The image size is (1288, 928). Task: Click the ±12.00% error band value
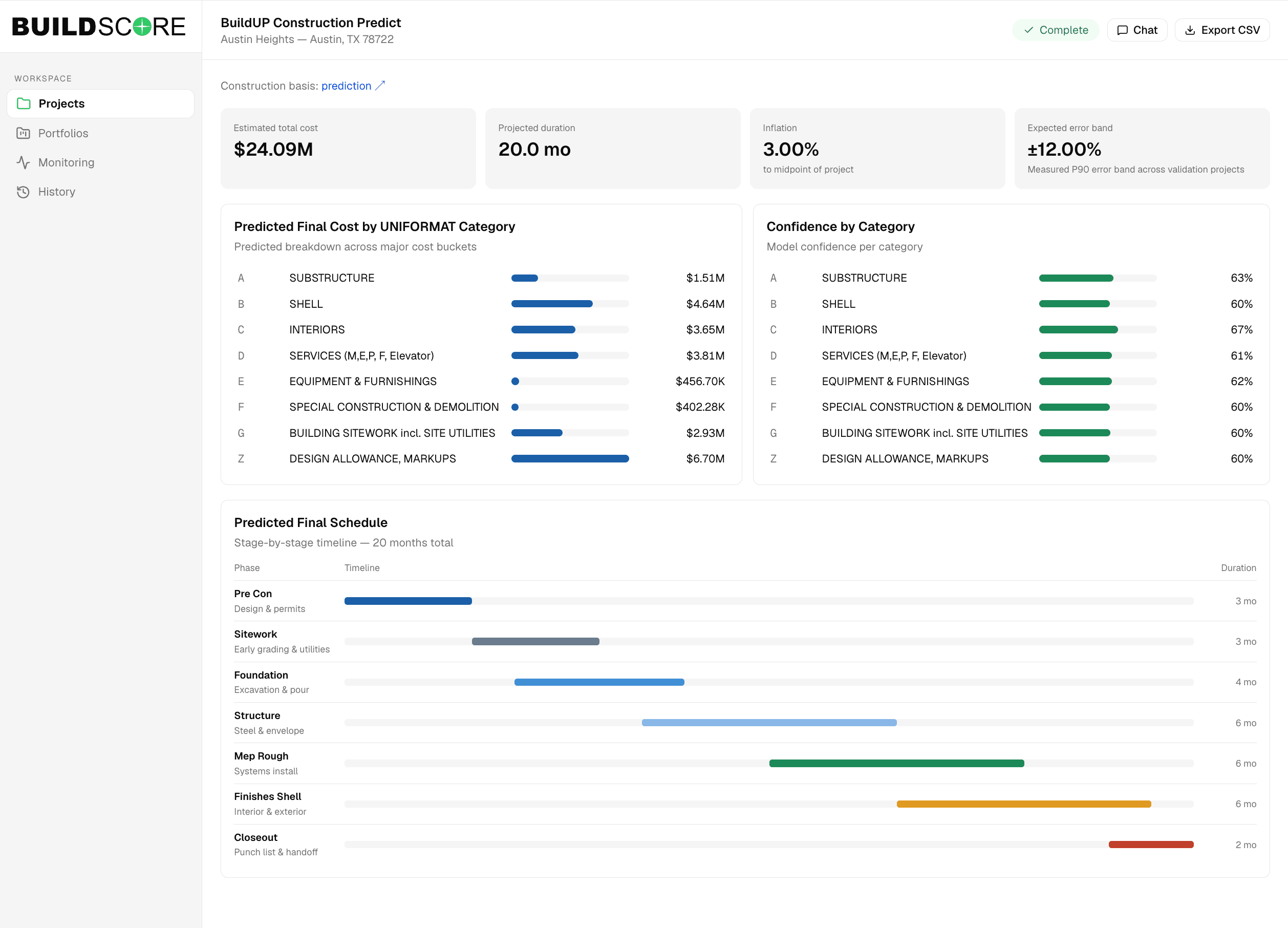pos(1064,150)
